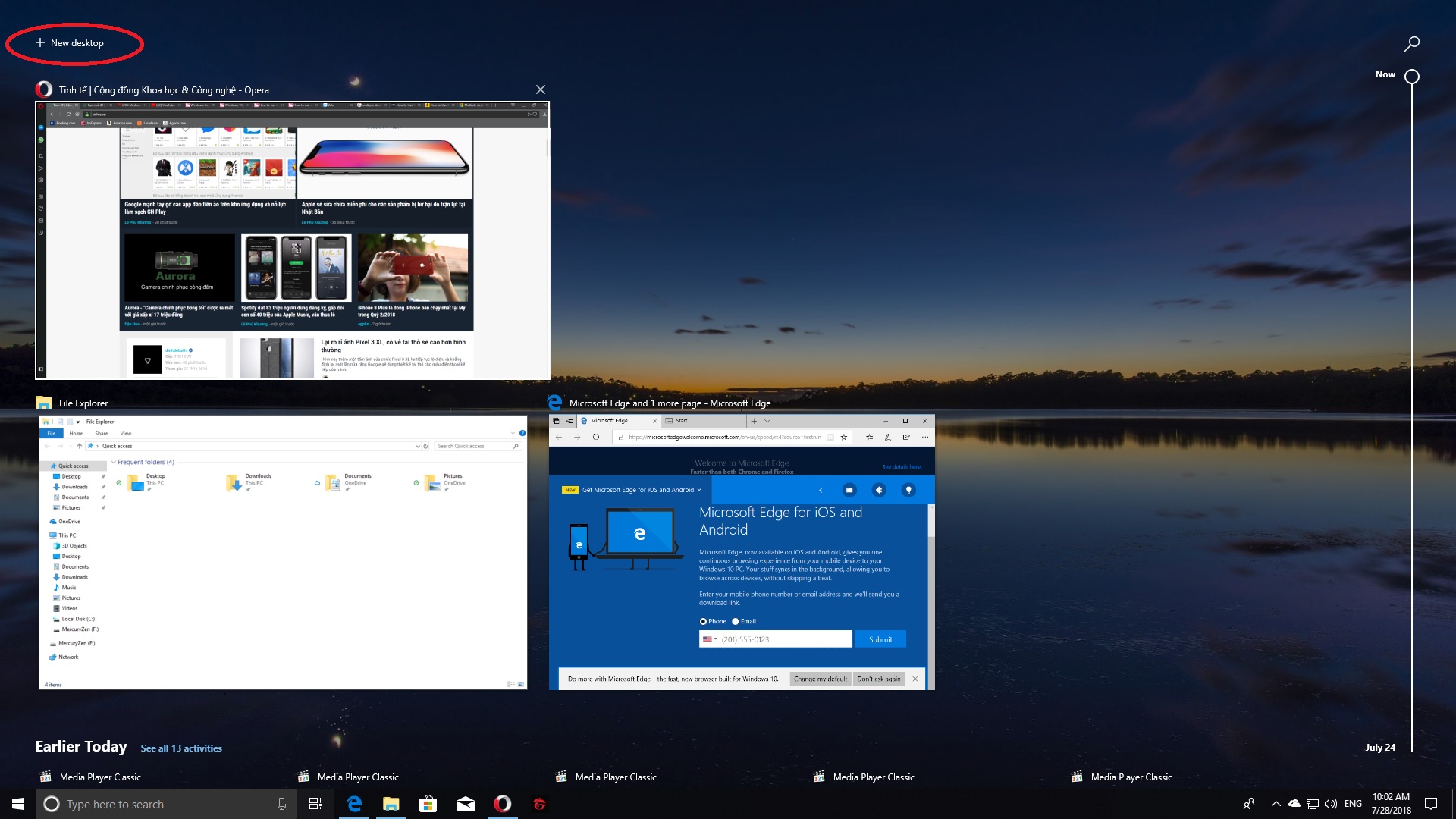Click the Edge back arrow

pyautogui.click(x=559, y=437)
